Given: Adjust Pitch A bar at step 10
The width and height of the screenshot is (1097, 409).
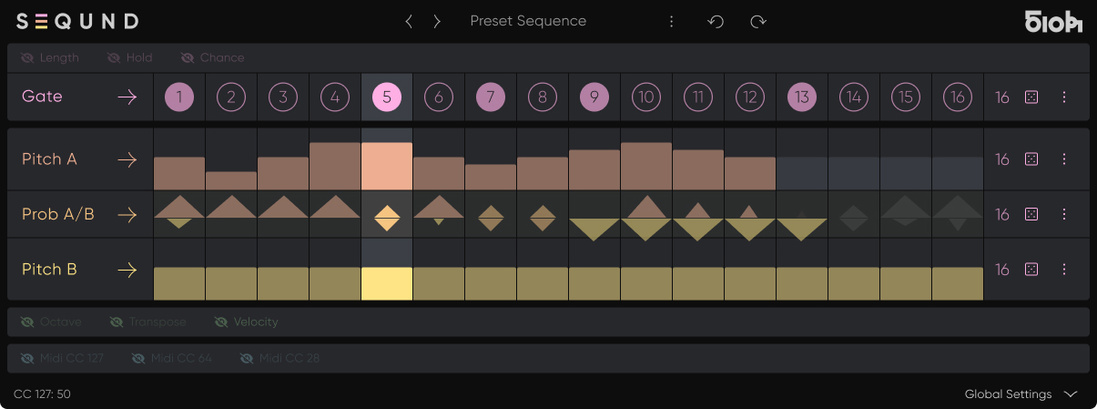Looking at the screenshot, I should click(646, 167).
